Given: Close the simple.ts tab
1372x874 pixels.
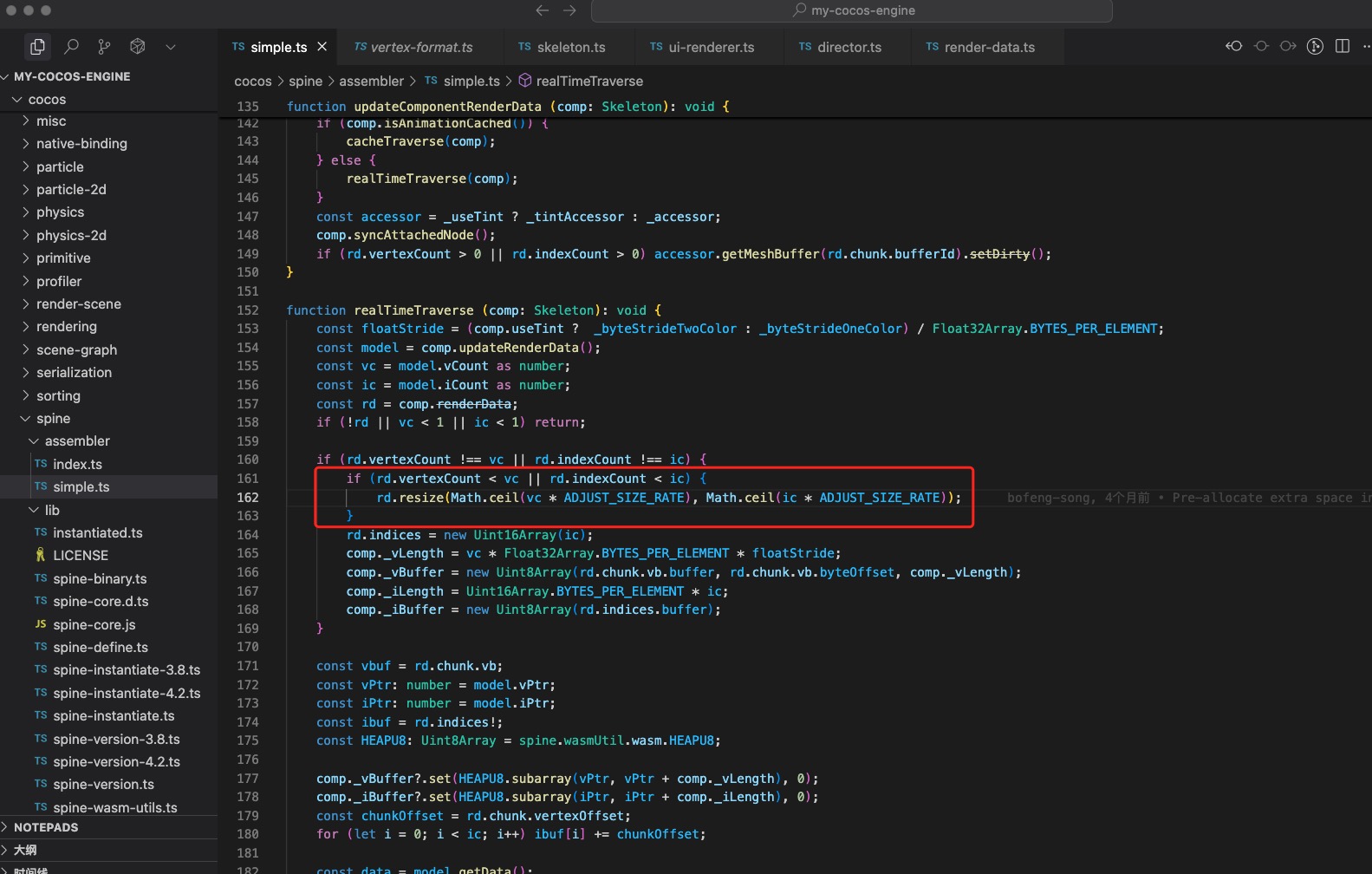Looking at the screenshot, I should point(322,47).
